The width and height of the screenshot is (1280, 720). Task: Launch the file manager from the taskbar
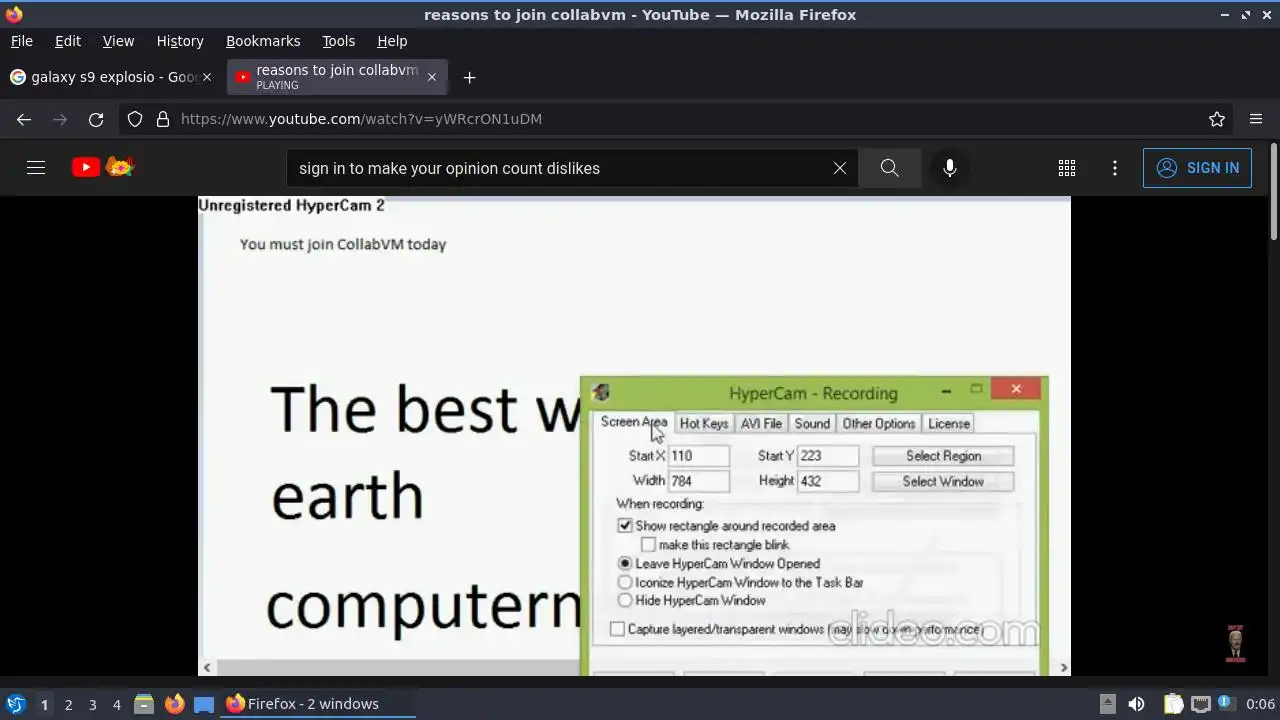coord(144,704)
